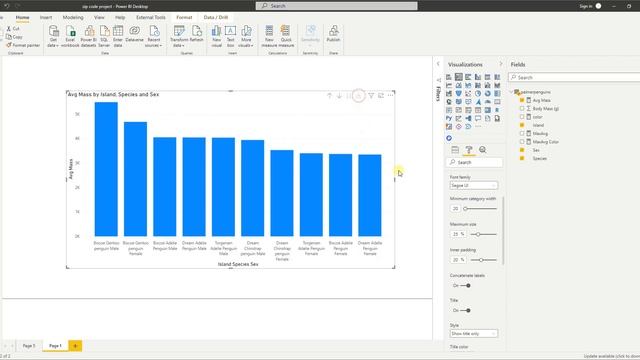
Task: Insert a Text box
Action: click(x=230, y=36)
